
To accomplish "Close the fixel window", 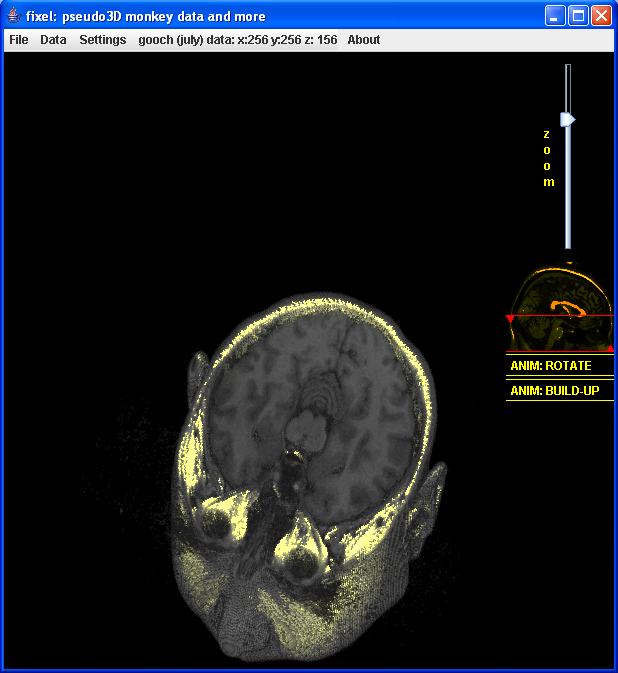I will [x=601, y=16].
